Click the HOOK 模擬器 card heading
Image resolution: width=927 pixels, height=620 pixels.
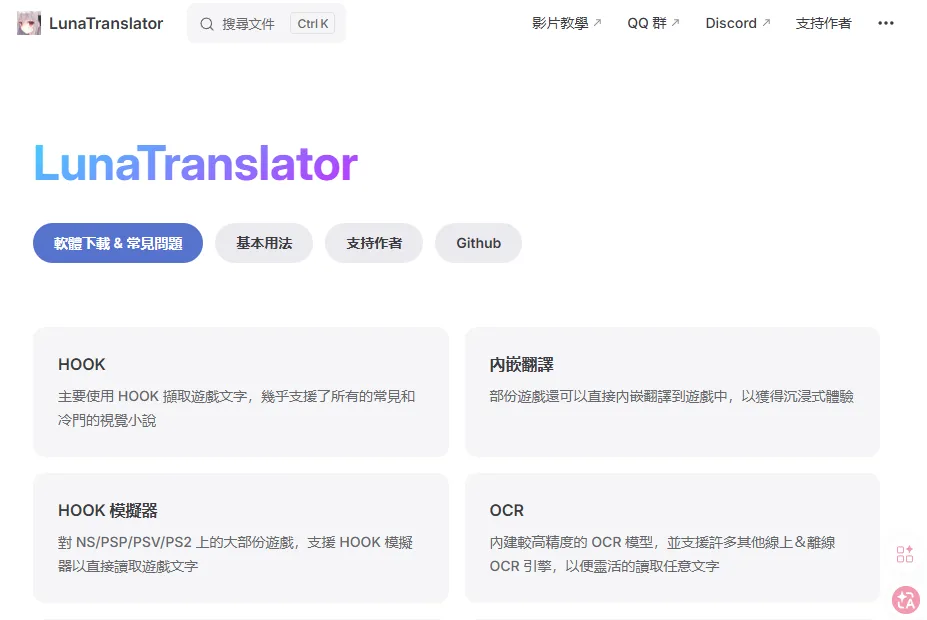108,510
